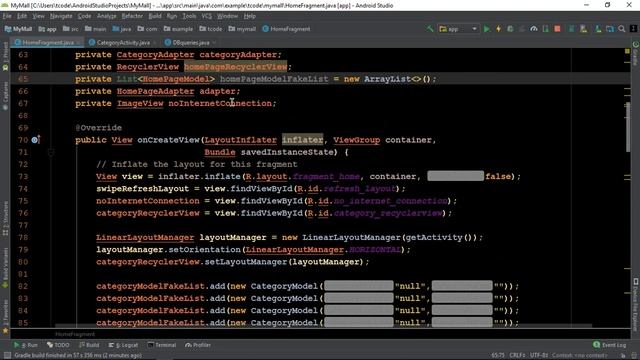The image size is (640, 360).
Task: Open the Profile app speedometer icon
Action: click(533, 29)
